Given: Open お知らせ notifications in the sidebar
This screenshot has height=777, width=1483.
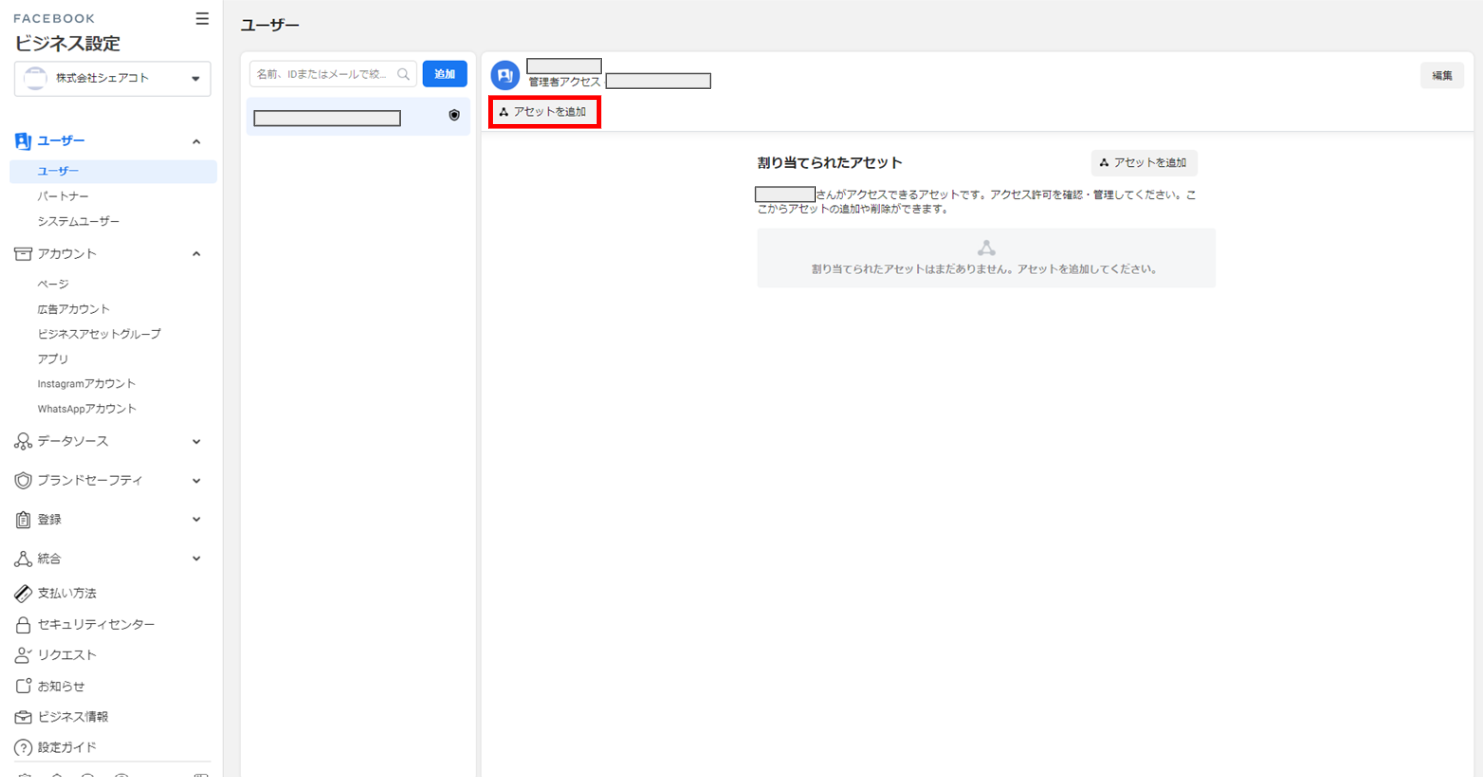Looking at the screenshot, I should 60,686.
